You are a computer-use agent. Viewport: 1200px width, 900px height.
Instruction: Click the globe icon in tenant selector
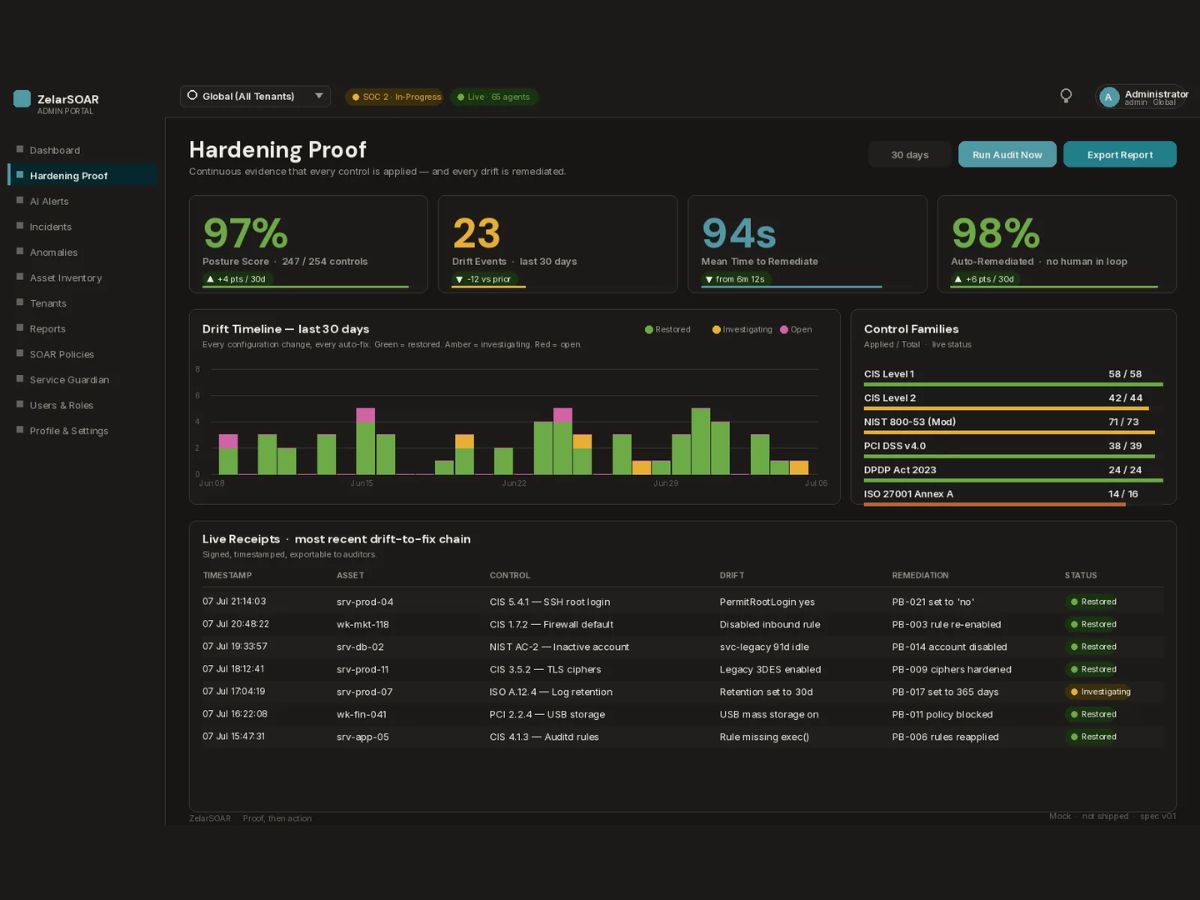[193, 96]
